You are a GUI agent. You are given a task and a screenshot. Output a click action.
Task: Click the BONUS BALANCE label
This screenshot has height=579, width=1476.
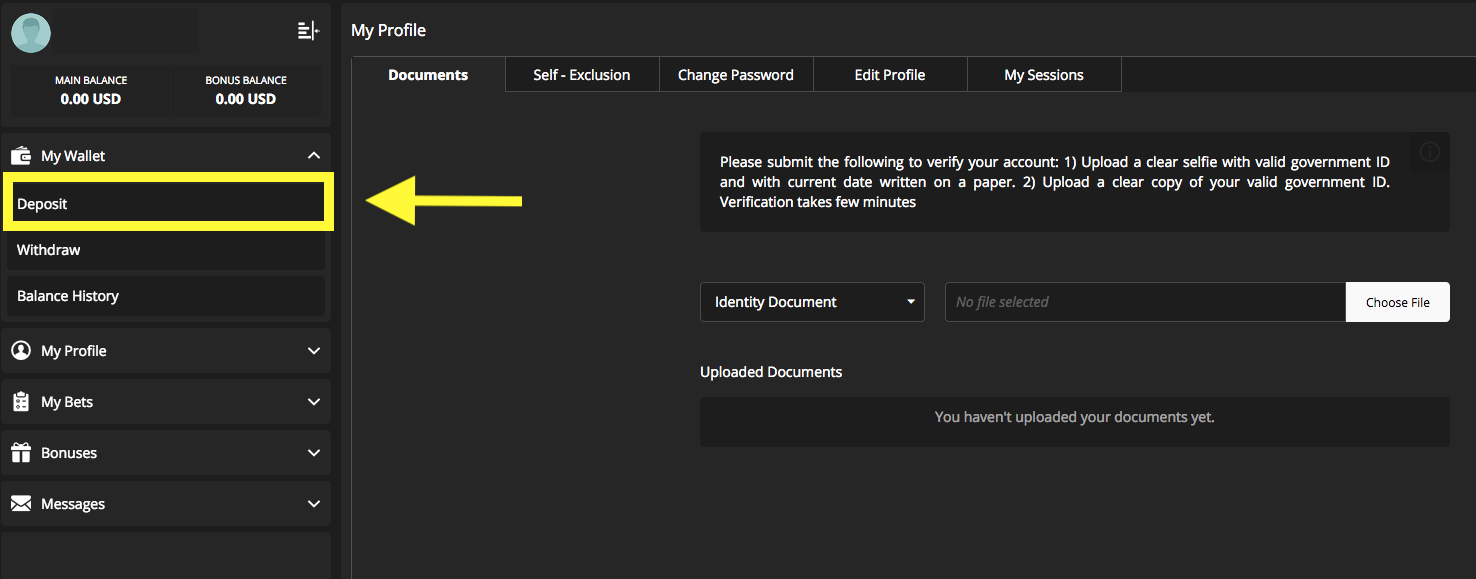[x=246, y=80]
